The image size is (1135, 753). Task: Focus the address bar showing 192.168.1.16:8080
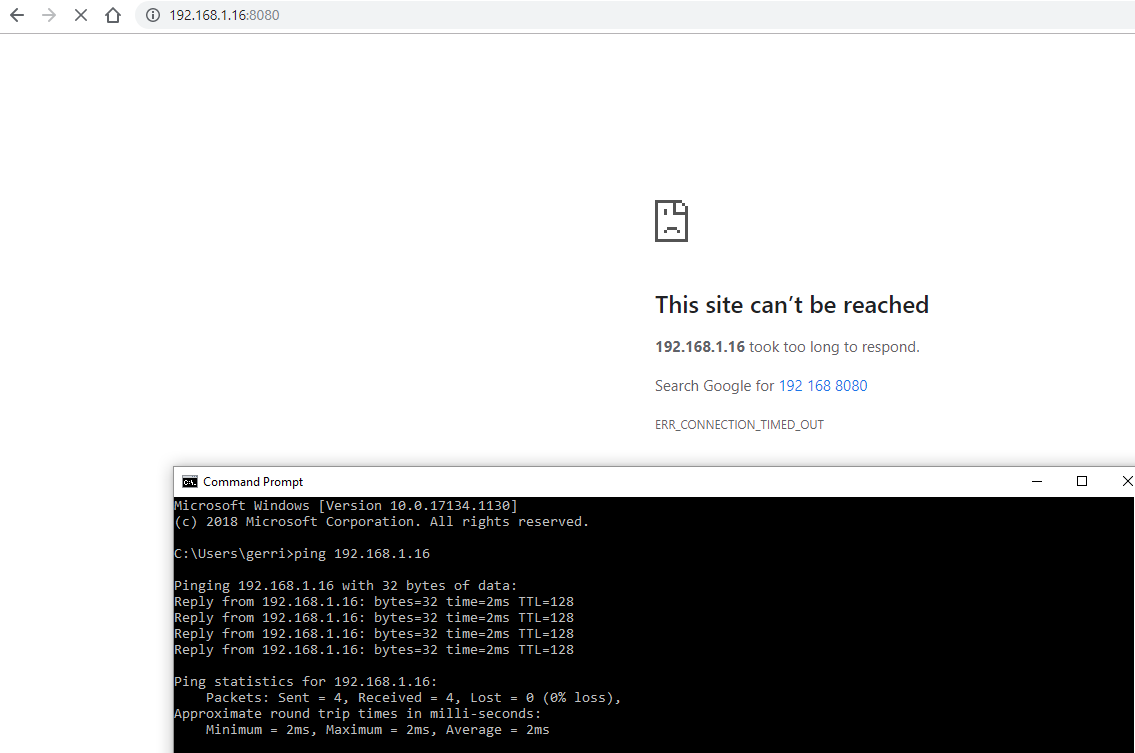637,15
